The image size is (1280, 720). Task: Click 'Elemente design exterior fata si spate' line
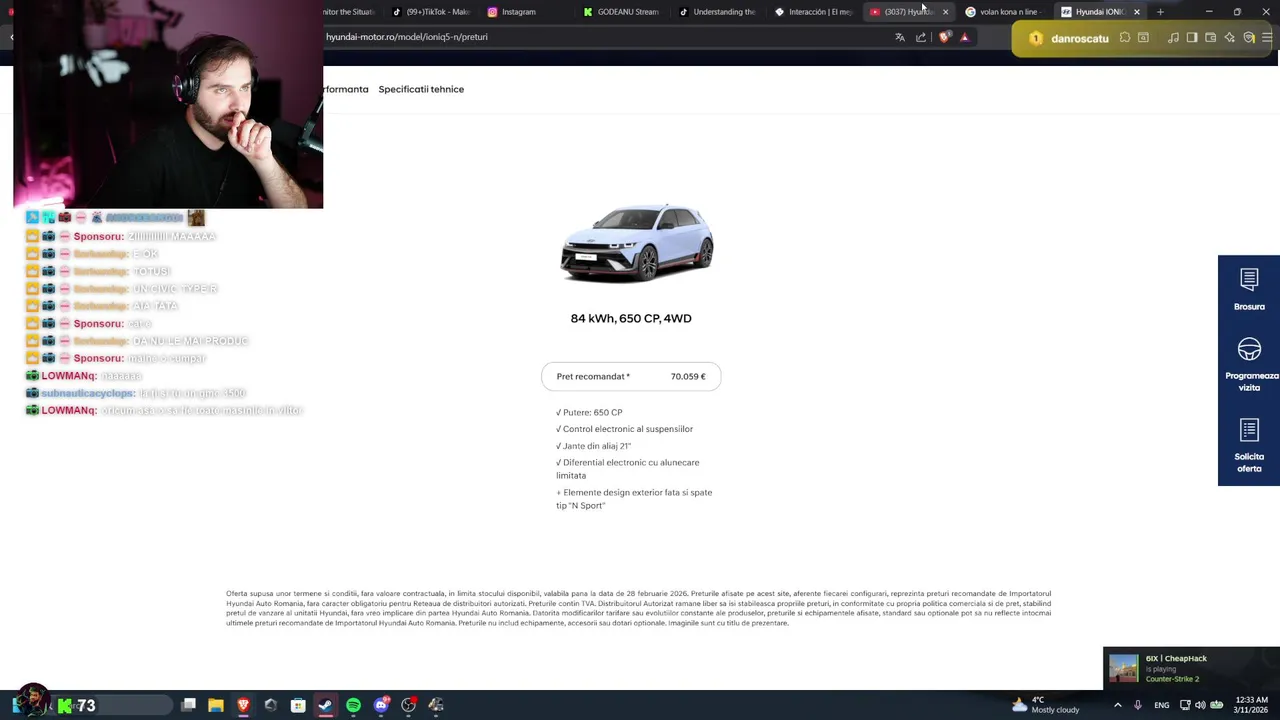coord(634,499)
